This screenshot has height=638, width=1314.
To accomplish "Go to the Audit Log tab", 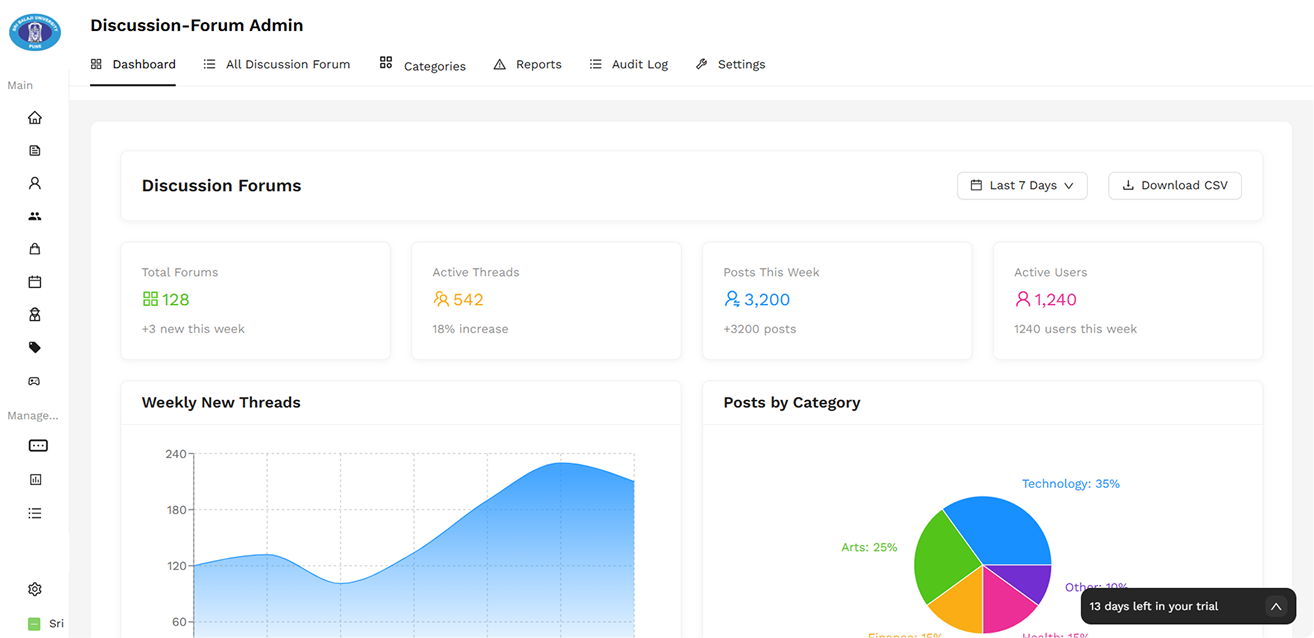I will (628, 65).
